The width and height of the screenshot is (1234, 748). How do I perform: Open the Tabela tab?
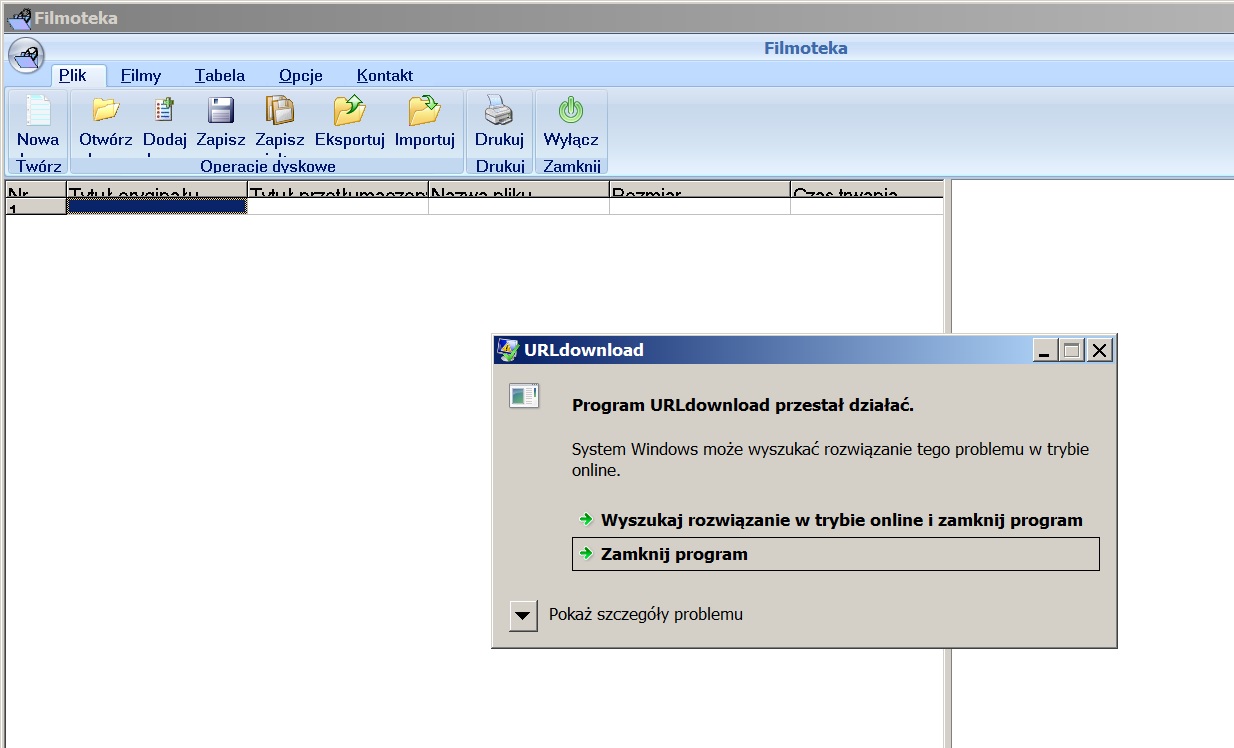(x=219, y=76)
